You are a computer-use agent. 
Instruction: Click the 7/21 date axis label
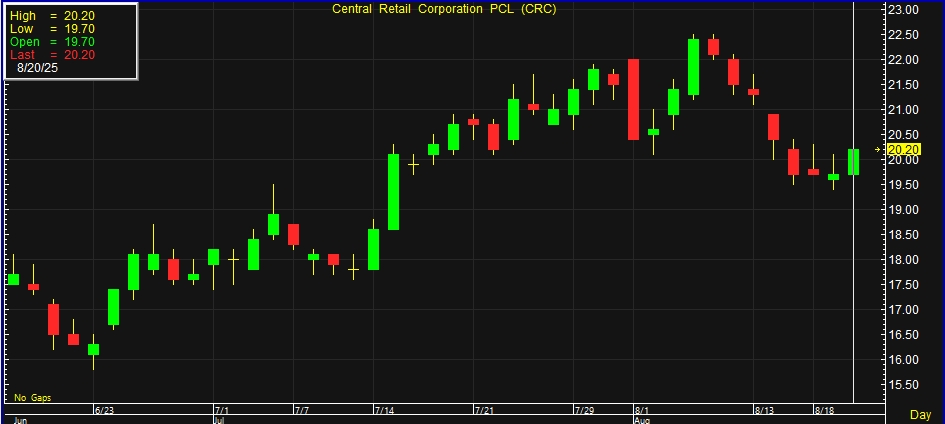[x=485, y=410]
